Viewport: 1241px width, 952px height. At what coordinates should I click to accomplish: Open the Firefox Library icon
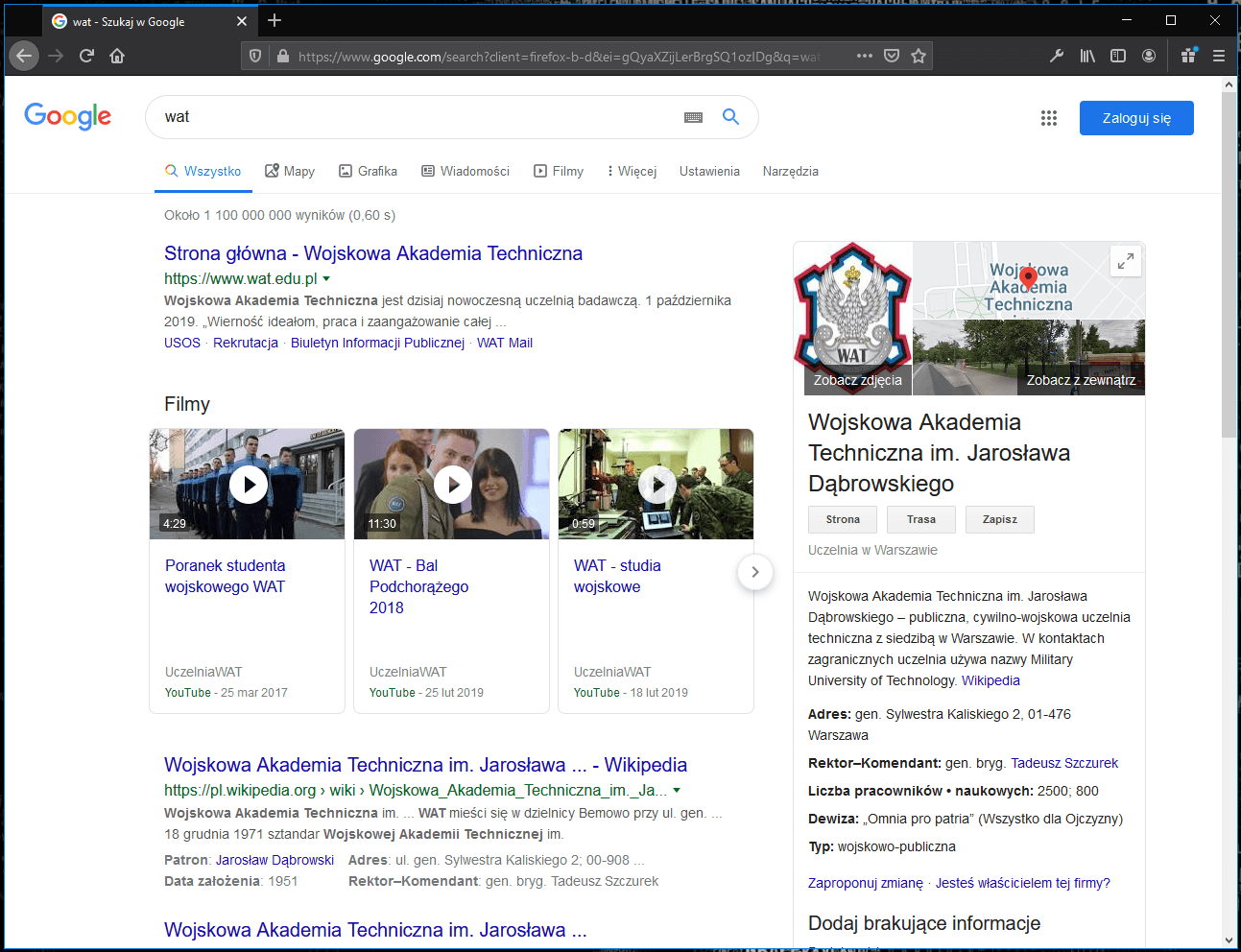click(x=1087, y=56)
